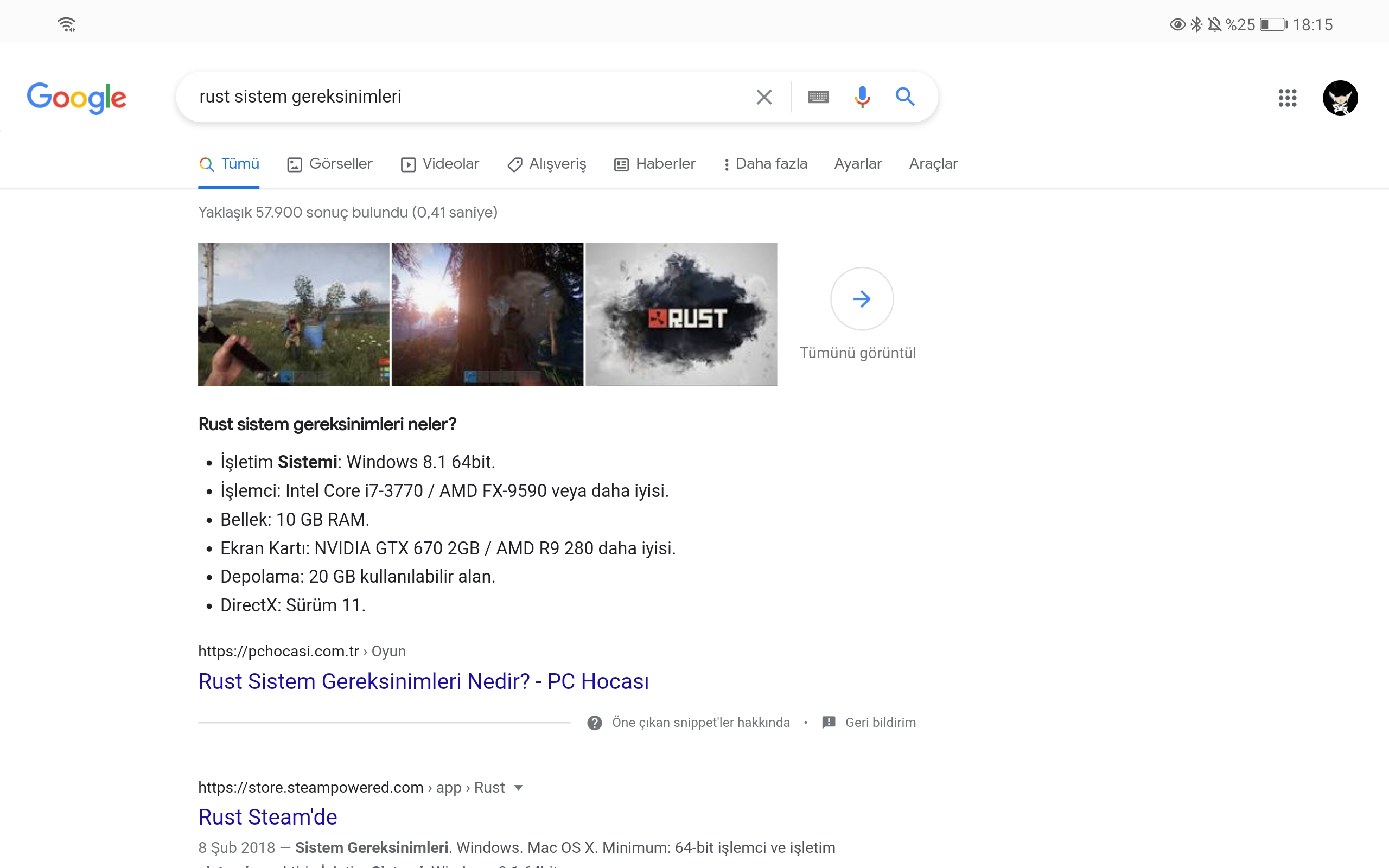Switch to the Görseller tab
The width and height of the screenshot is (1389, 868).
(330, 164)
